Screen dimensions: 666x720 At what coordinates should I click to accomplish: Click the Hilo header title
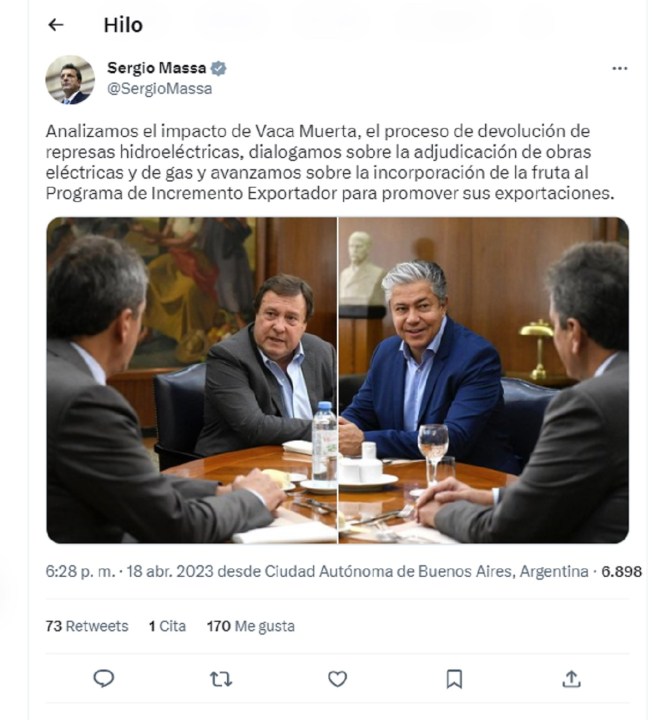pos(123,25)
